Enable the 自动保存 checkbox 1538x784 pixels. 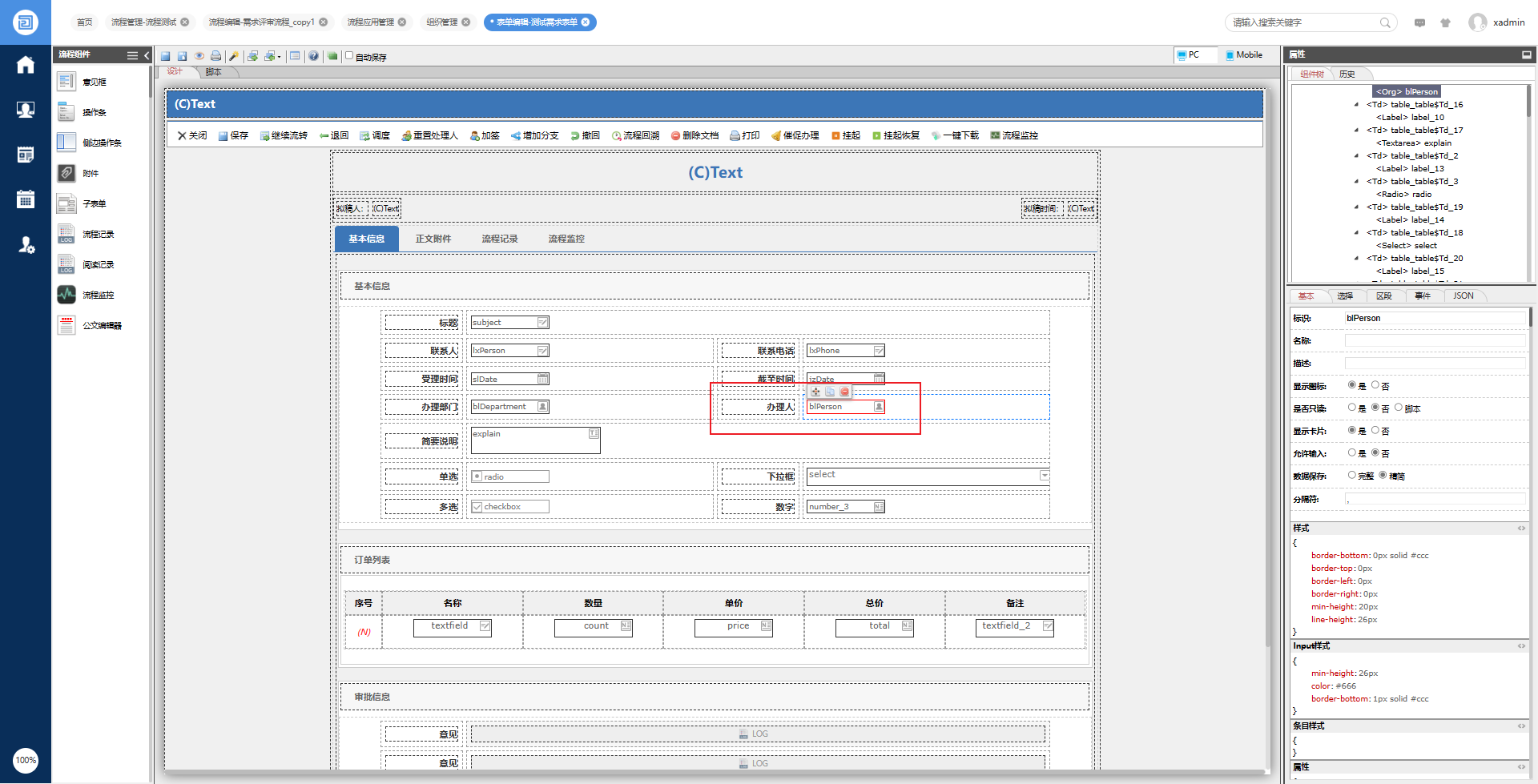pos(349,56)
